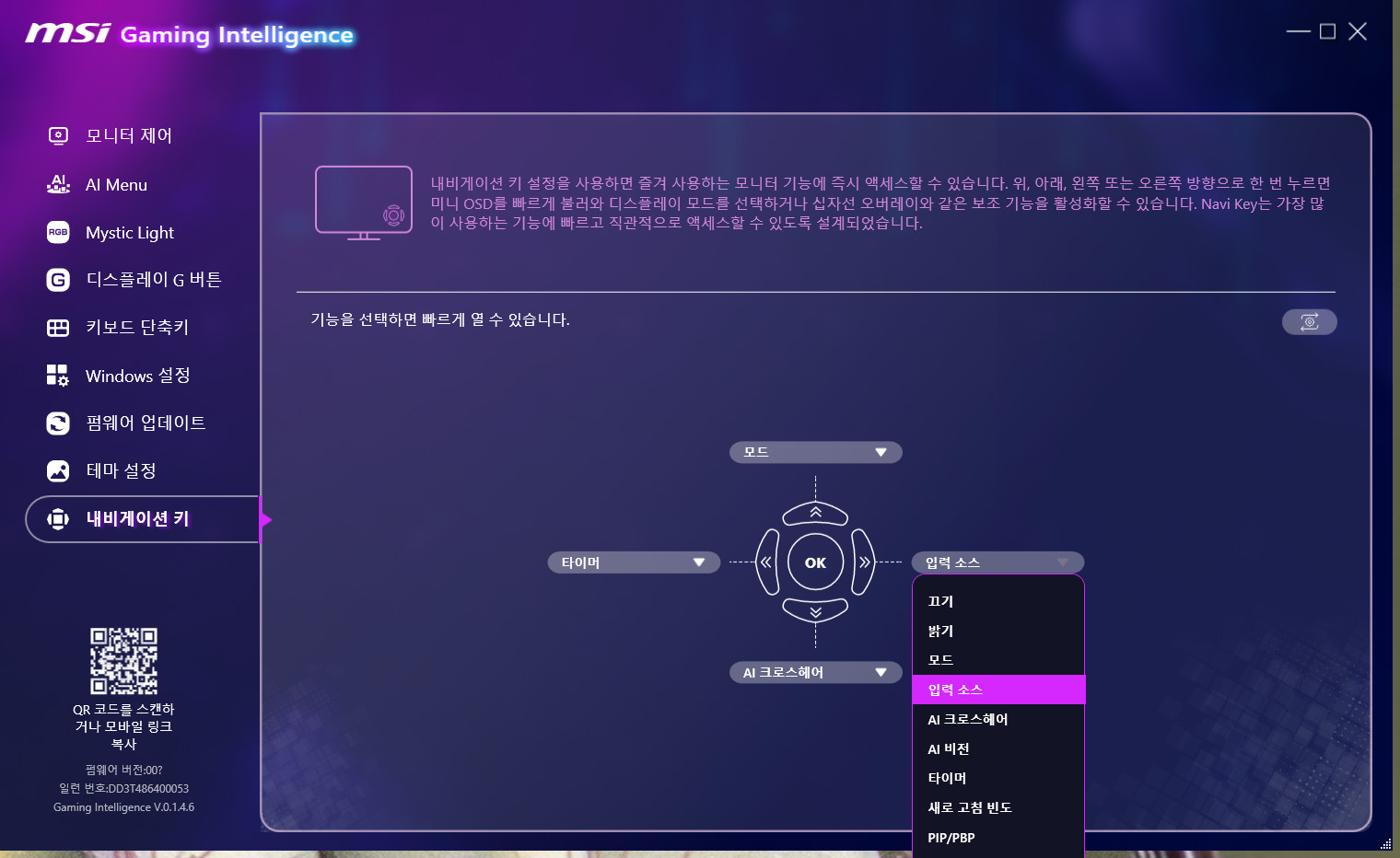Click the serial number DD3T486400053 text

123,788
